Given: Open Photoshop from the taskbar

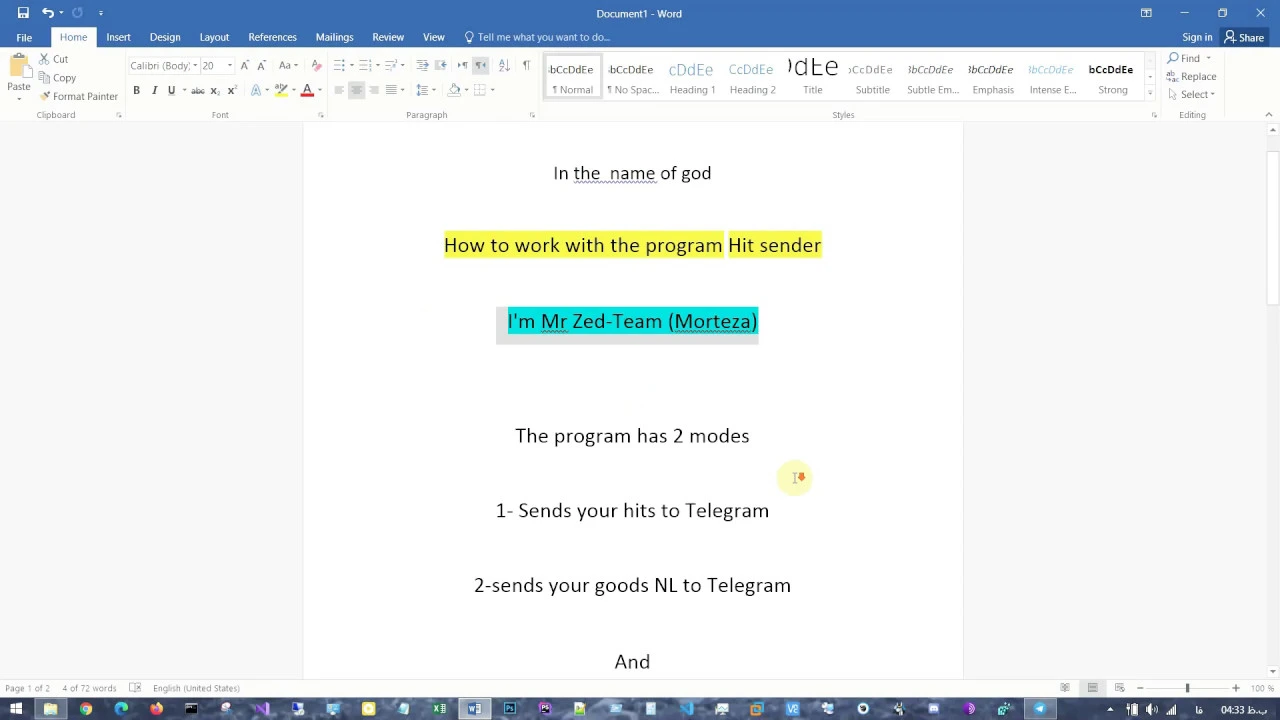Looking at the screenshot, I should (x=510, y=709).
